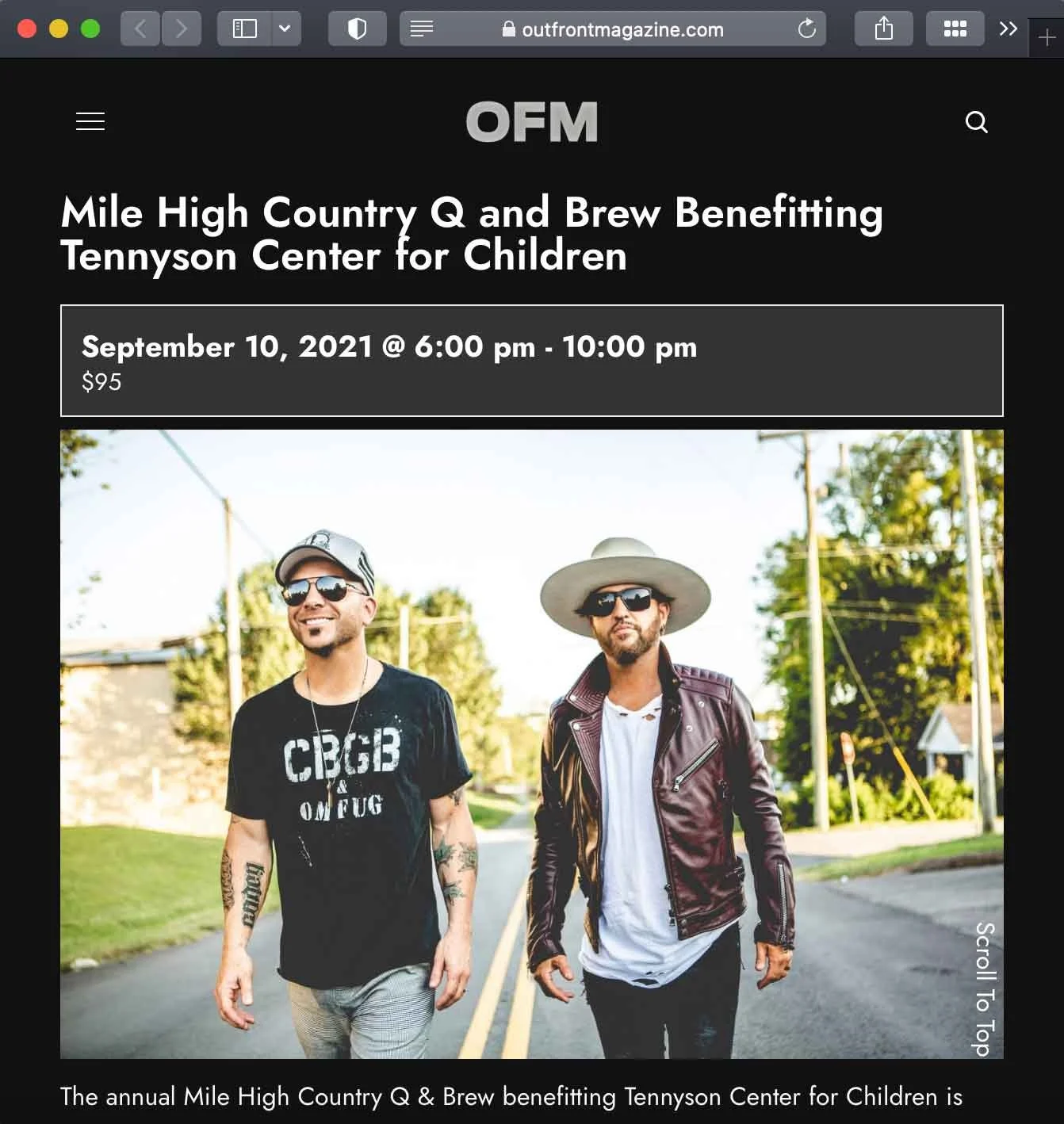Expand the hidden toolbar items chevrons
1064x1124 pixels.
point(1008,29)
